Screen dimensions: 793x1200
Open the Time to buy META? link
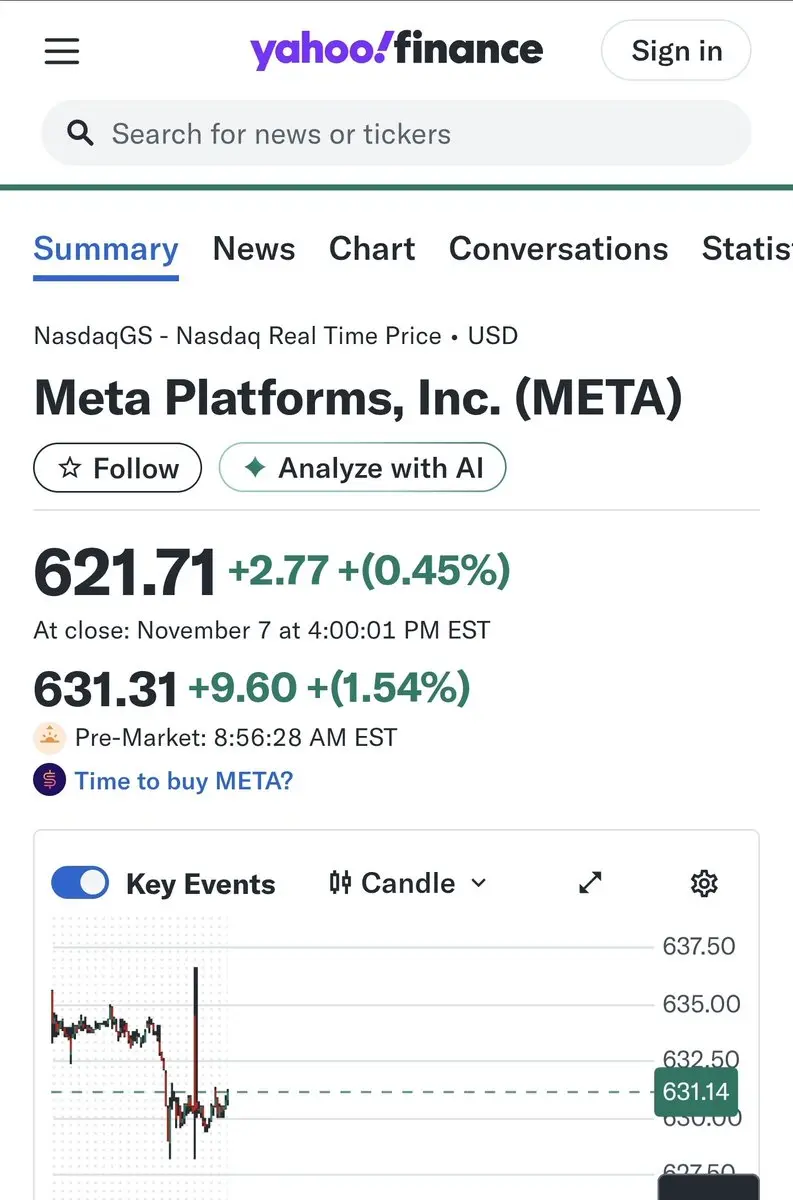click(184, 780)
